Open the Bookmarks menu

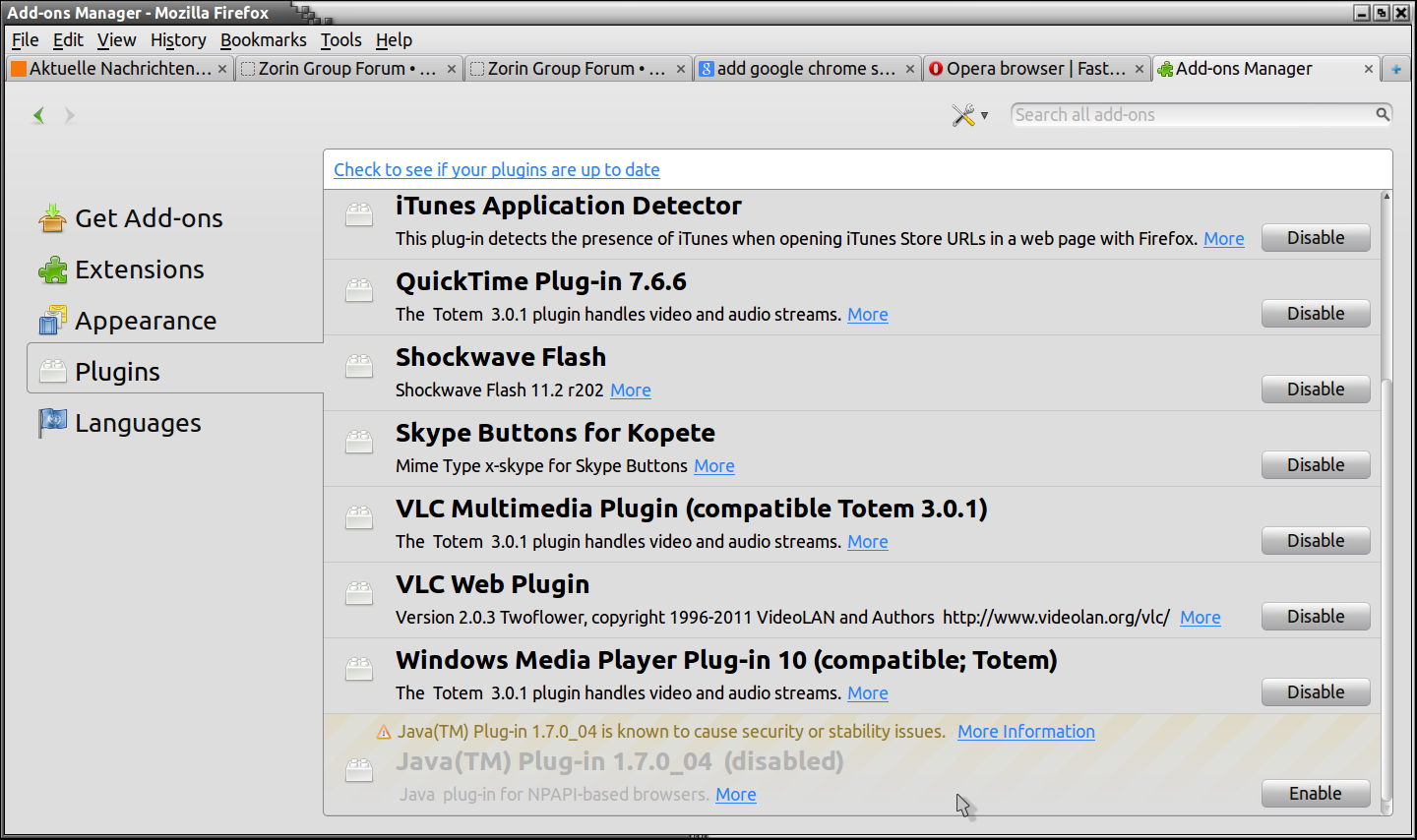pos(263,40)
